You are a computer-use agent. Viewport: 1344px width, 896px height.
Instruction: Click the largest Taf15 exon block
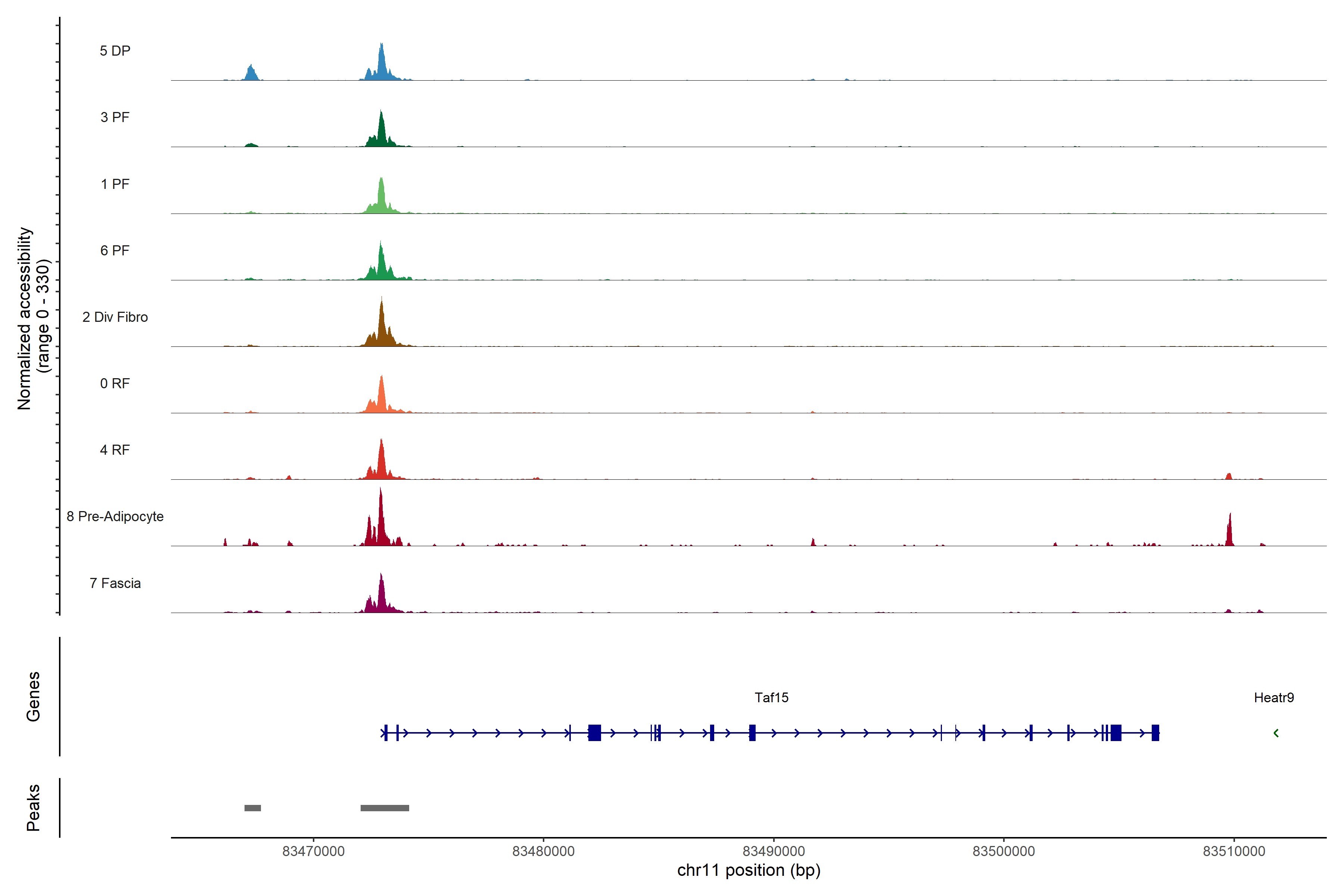(594, 732)
